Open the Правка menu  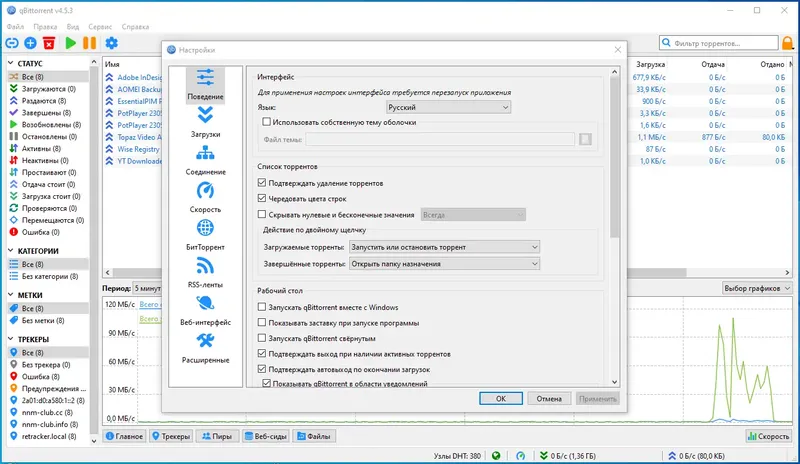point(45,27)
